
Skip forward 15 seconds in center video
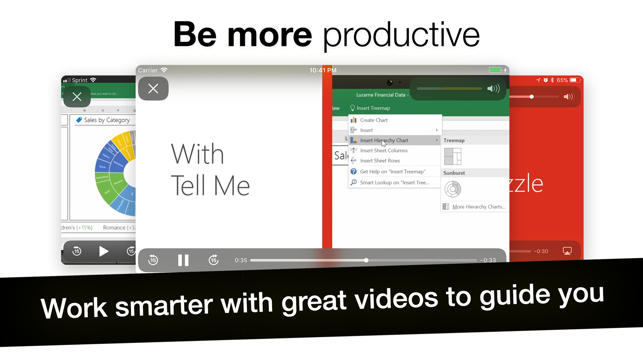(214, 260)
